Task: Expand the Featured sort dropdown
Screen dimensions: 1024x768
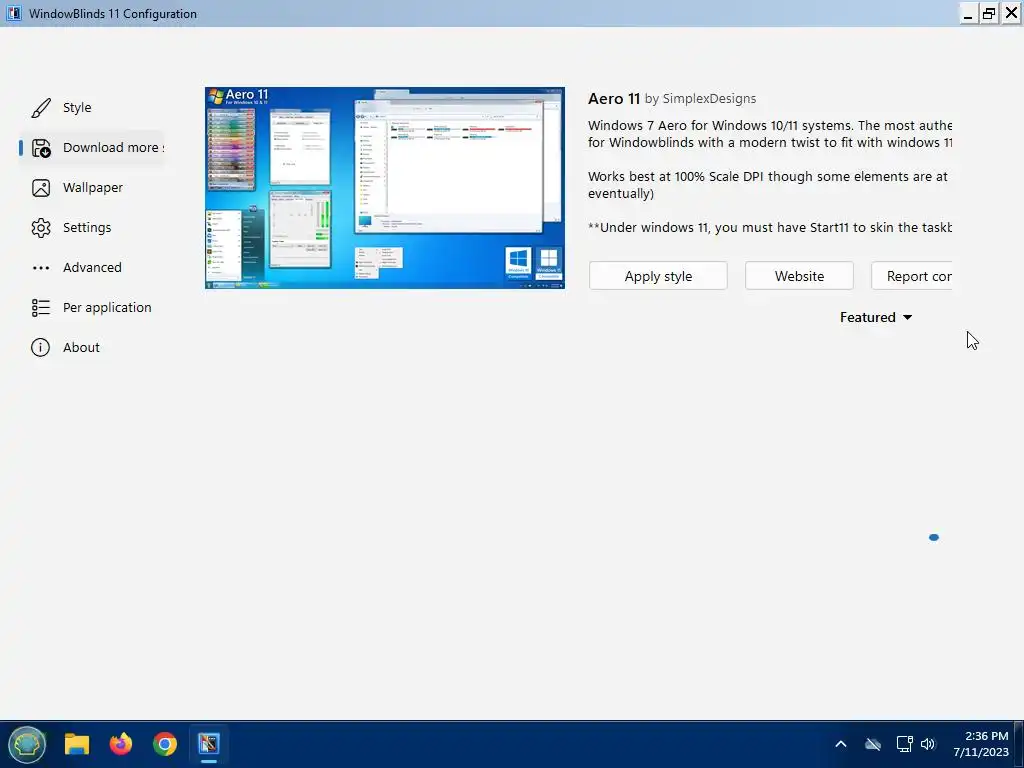Action: click(875, 317)
